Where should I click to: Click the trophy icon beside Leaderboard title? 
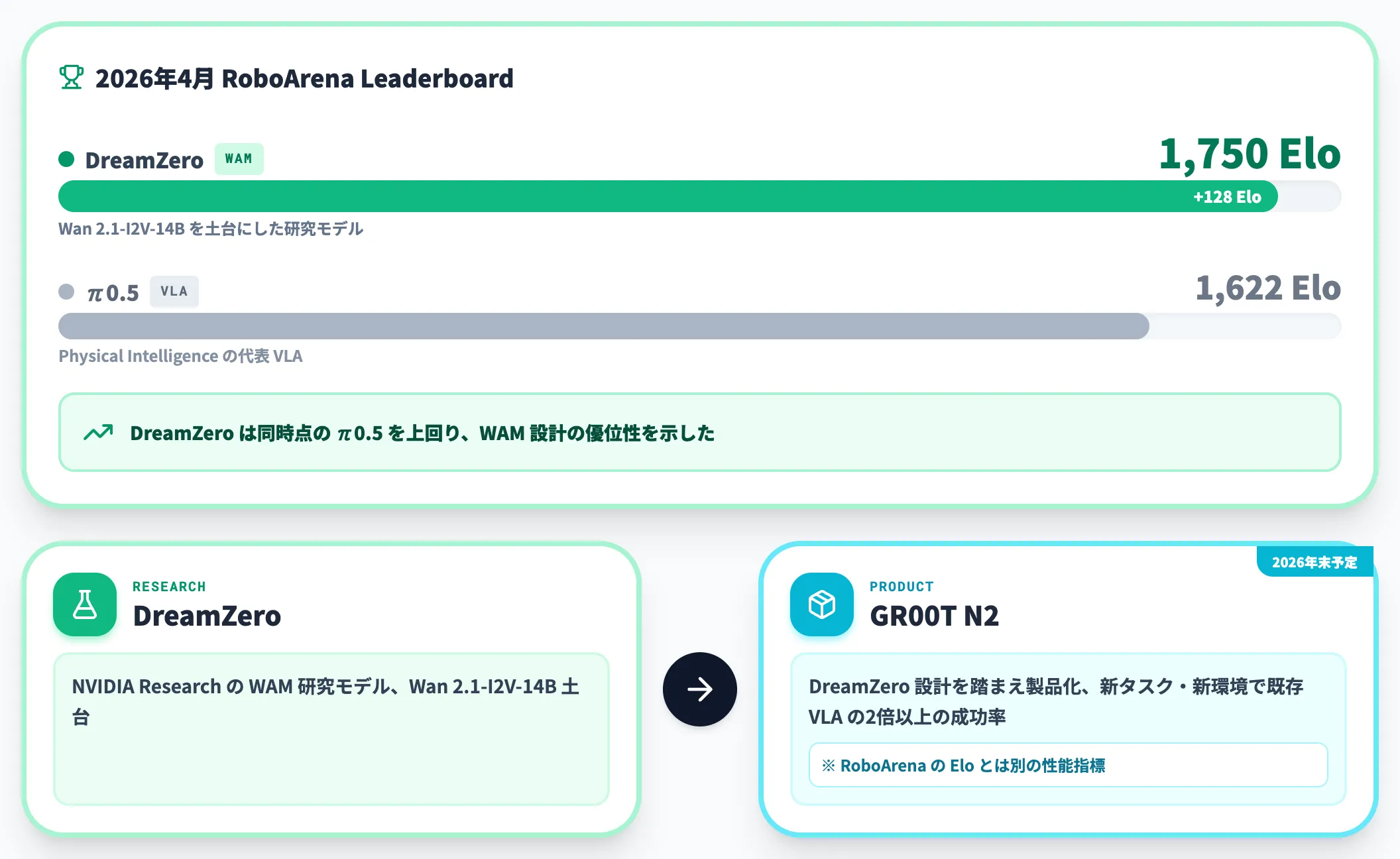pos(71,77)
